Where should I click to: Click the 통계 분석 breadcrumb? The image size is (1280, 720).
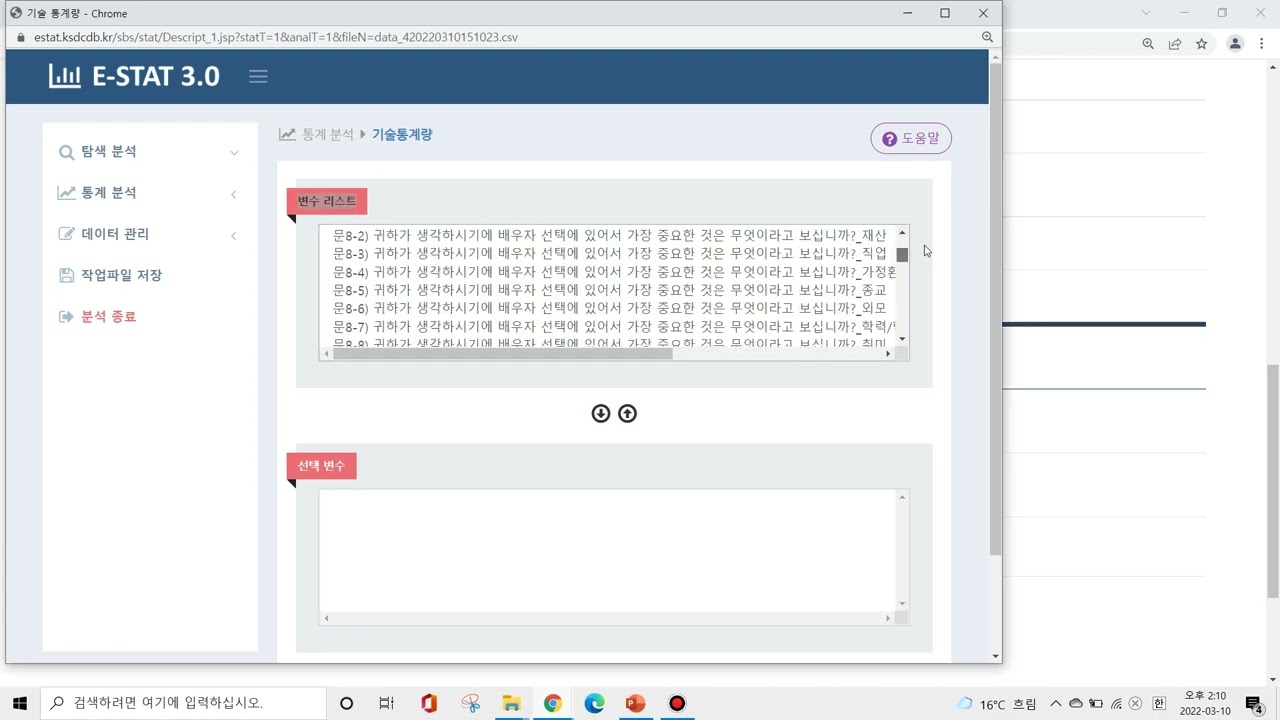point(328,135)
